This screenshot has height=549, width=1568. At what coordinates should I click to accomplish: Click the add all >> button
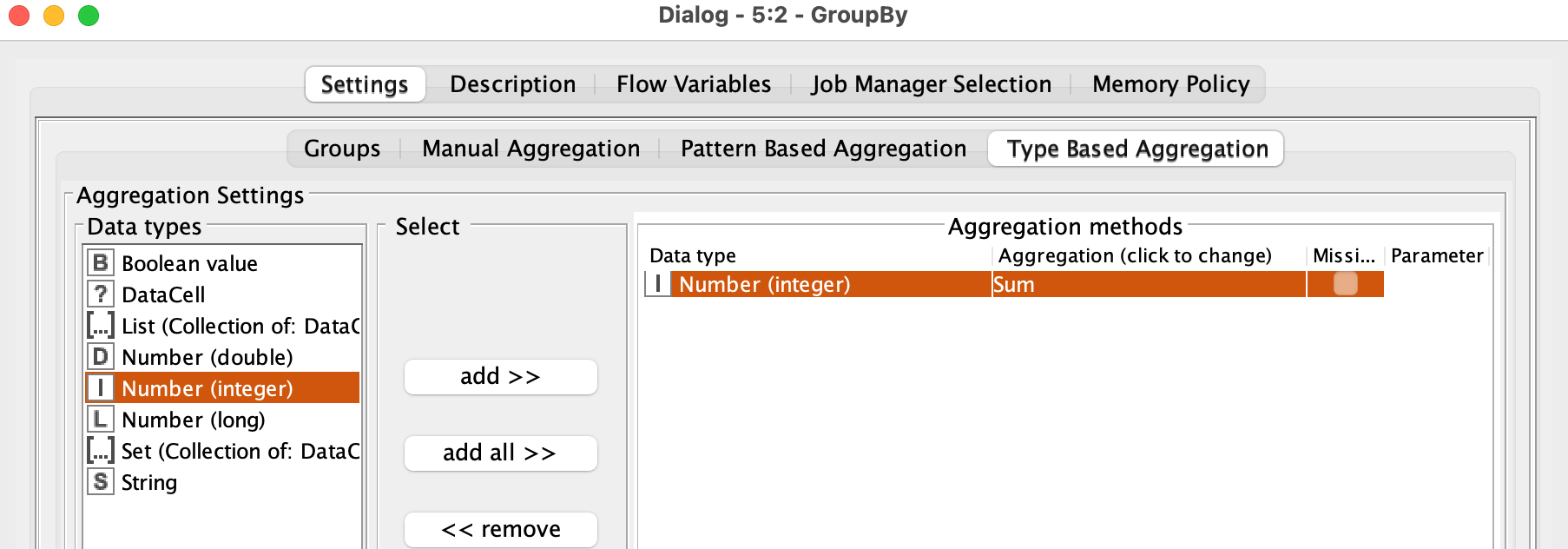[501, 453]
